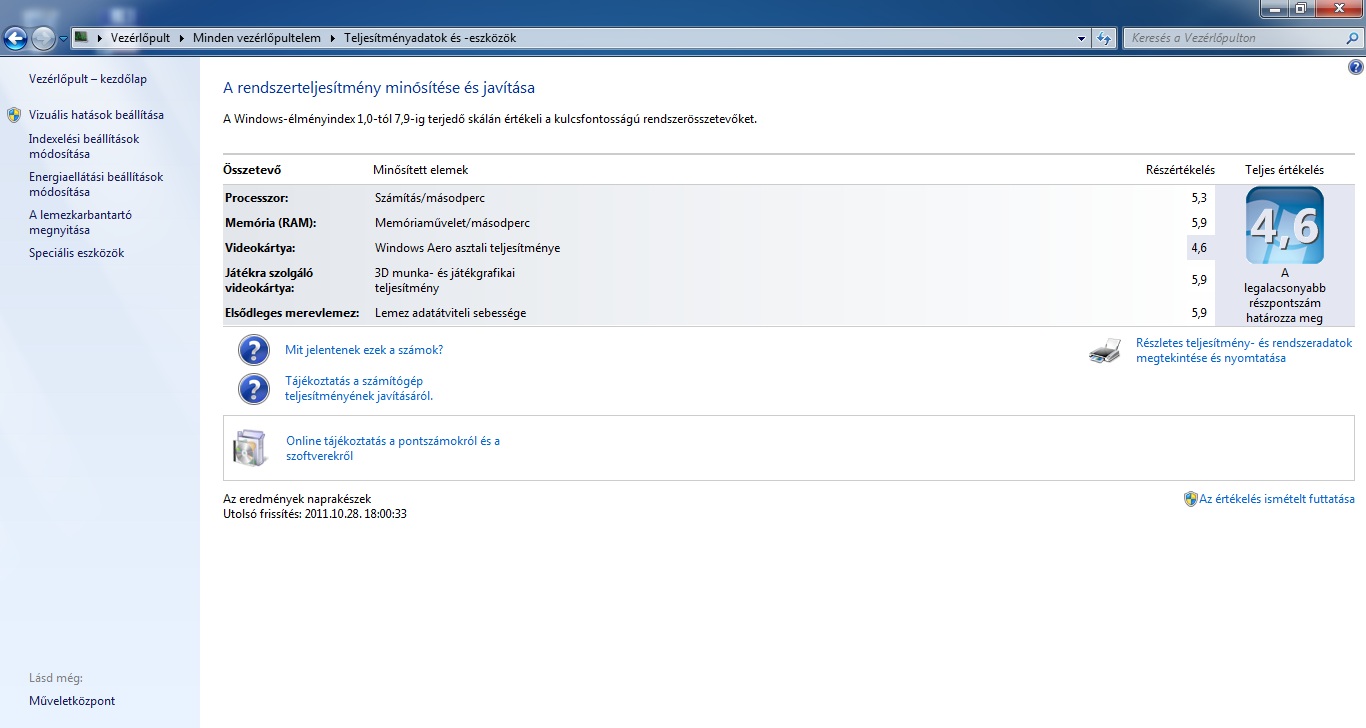Click the large 4,6 base score badge
The height and width of the screenshot is (728, 1366).
point(1285,225)
